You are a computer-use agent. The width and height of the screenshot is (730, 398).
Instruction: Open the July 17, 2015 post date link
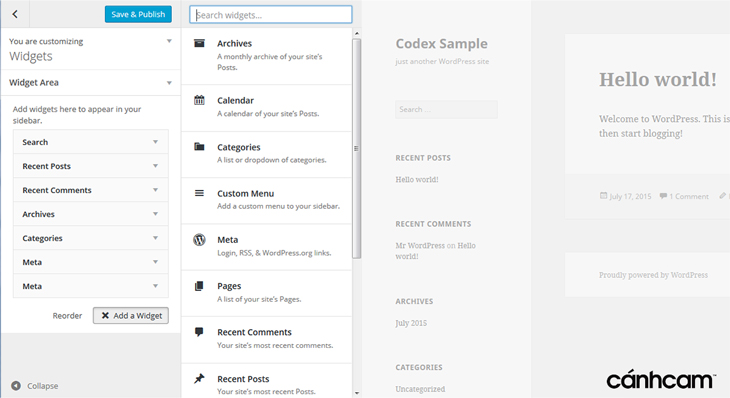pyautogui.click(x=630, y=196)
